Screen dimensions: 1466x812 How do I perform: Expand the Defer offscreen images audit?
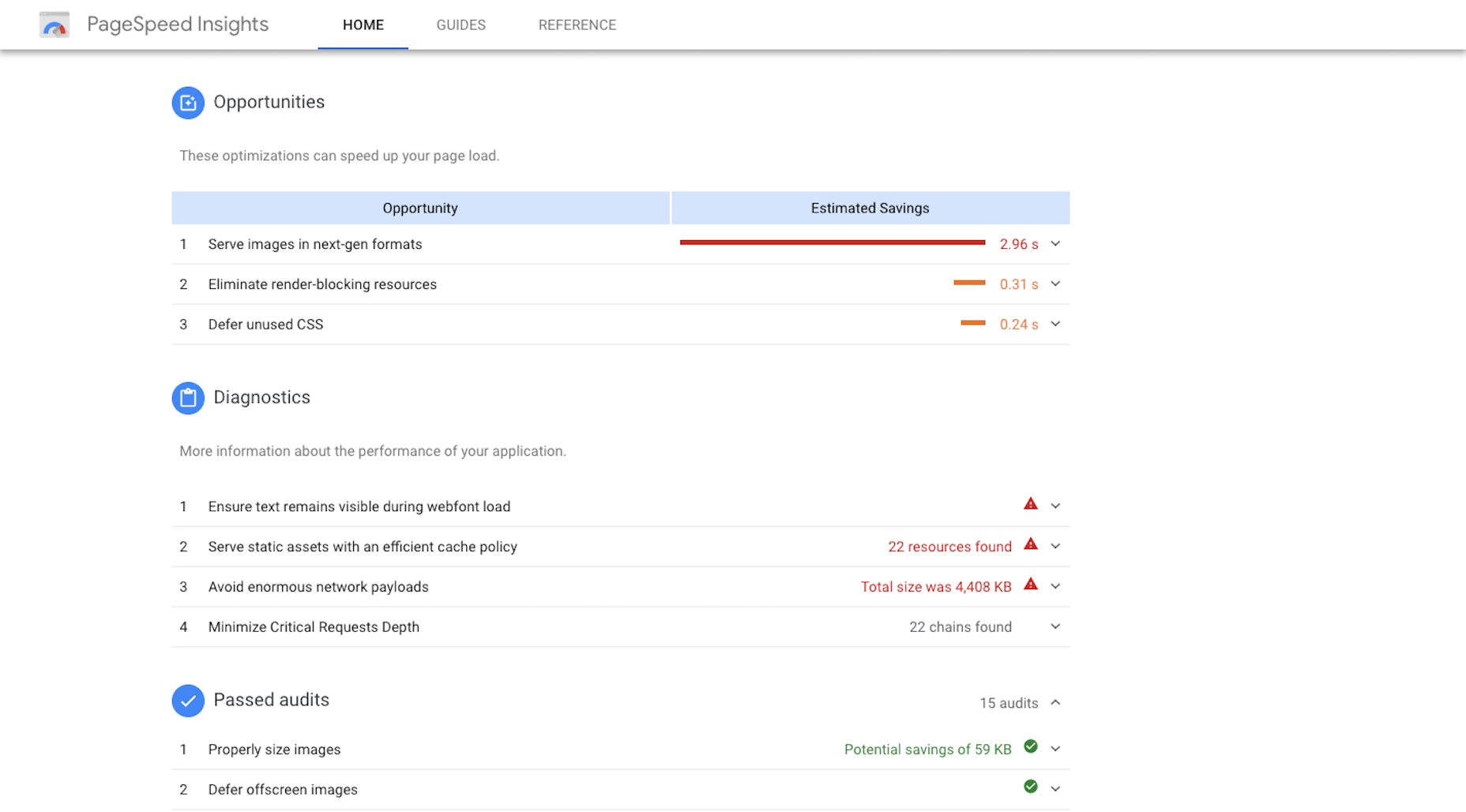coord(1055,789)
